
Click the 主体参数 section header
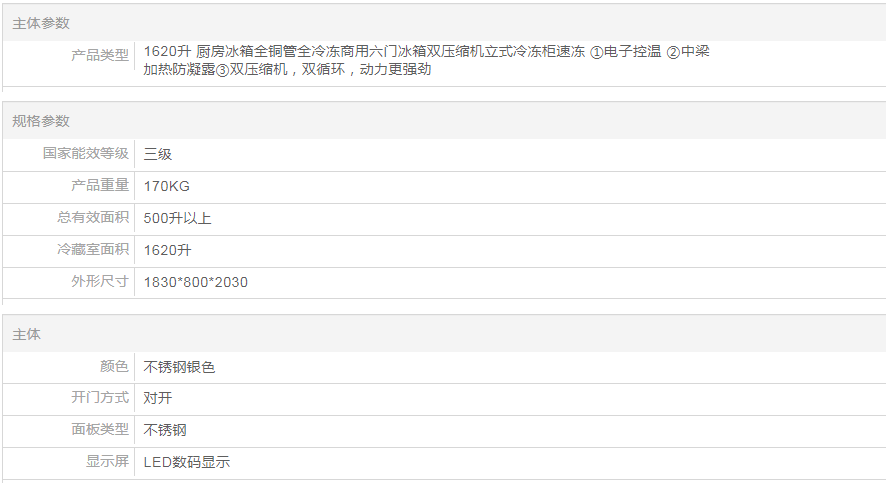41,23
